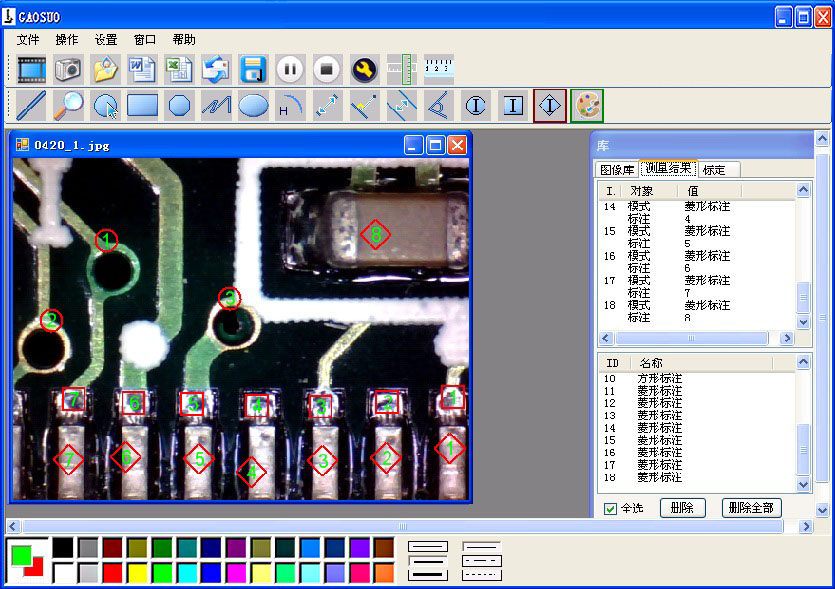
Task: Open settings wrench icon
Action: click(364, 69)
